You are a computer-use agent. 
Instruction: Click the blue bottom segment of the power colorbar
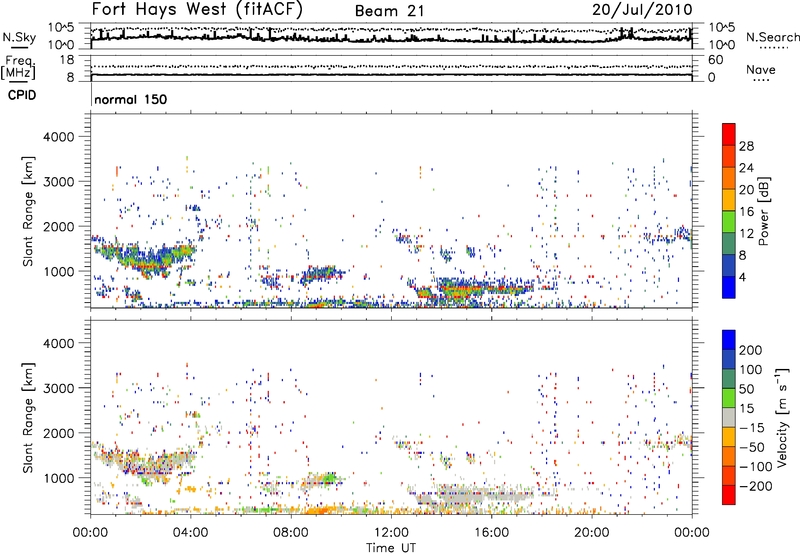click(729, 287)
